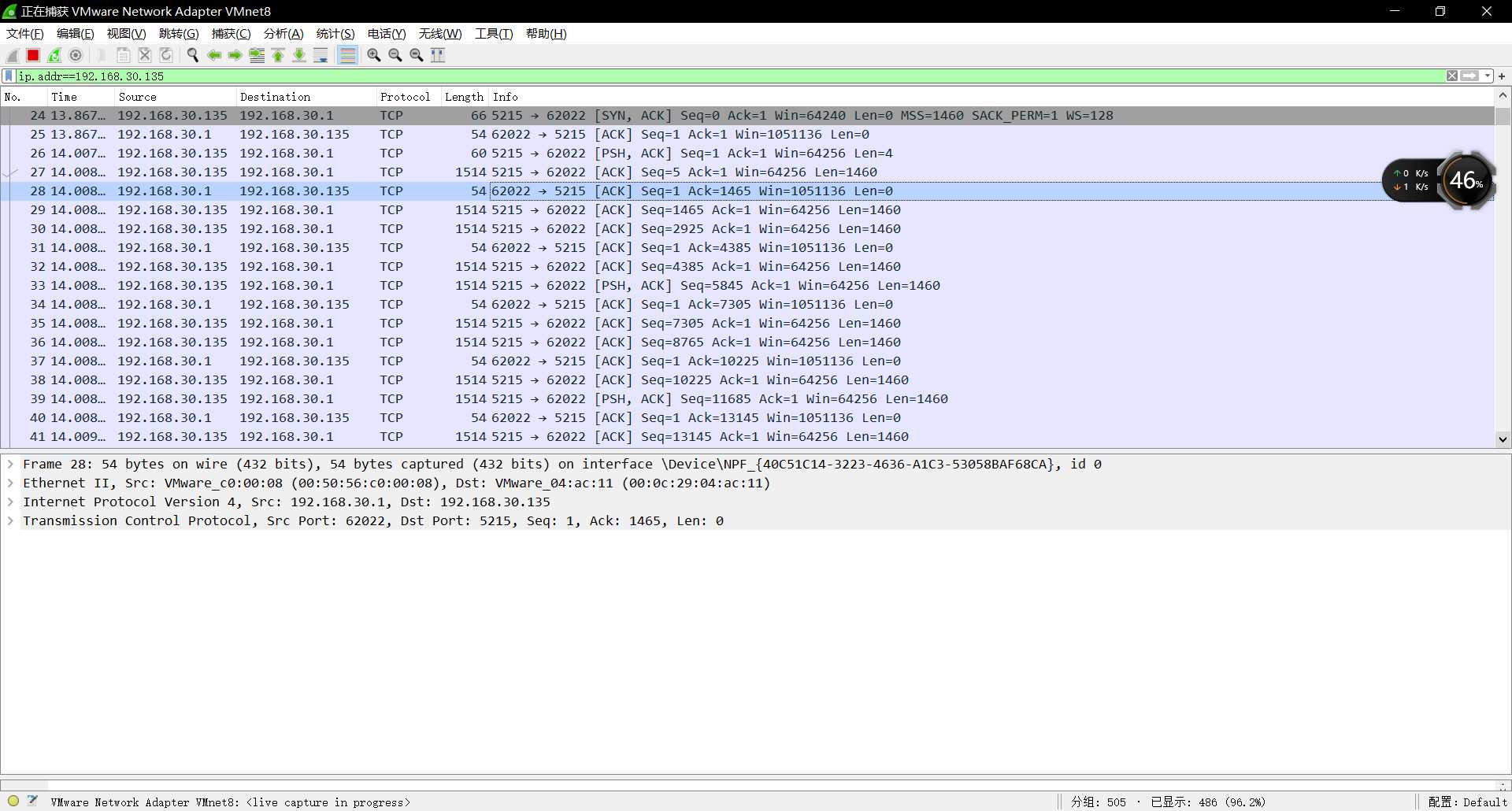Select packet 39 with Seq=11685
This screenshot has height=811, width=1512.
pyautogui.click(x=747, y=399)
